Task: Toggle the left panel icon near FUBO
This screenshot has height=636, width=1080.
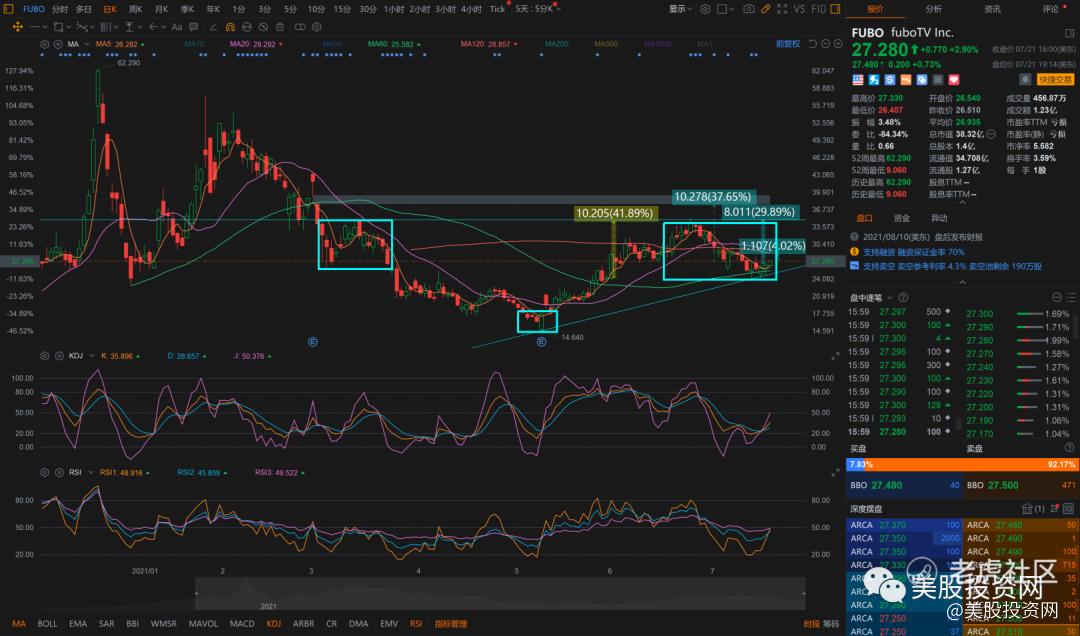Action: pyautogui.click(x=8, y=9)
